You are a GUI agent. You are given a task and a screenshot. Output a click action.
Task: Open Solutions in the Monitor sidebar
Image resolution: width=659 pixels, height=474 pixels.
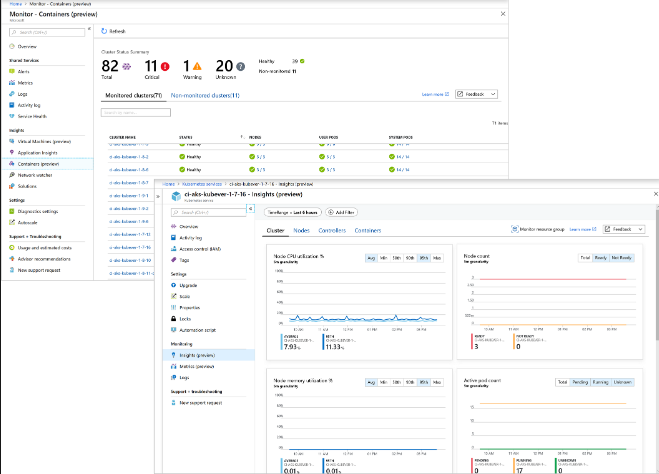coord(27,186)
